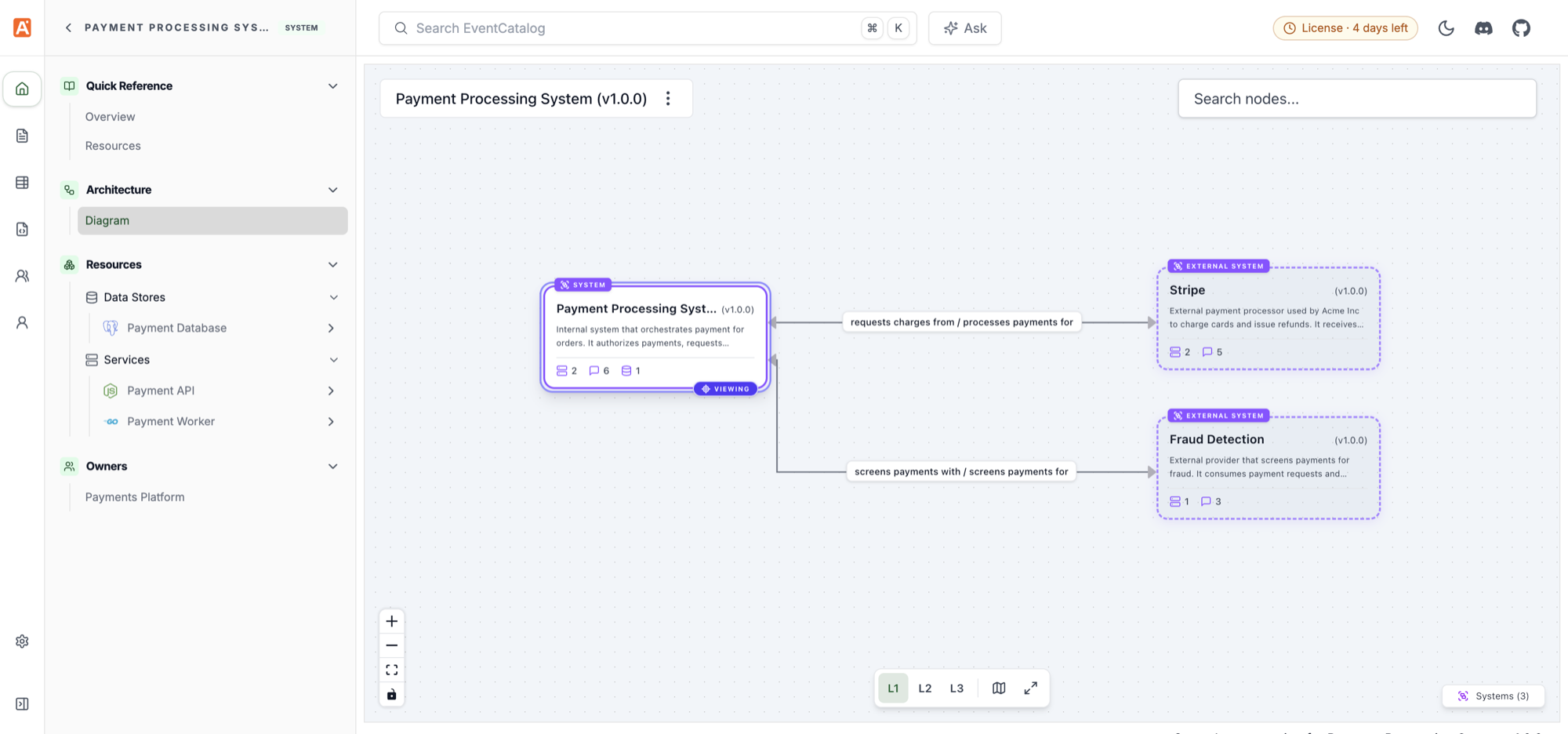Screen dimensions: 1568x734
Task: Open the EventCatalog logo home
Action: click(x=22, y=27)
